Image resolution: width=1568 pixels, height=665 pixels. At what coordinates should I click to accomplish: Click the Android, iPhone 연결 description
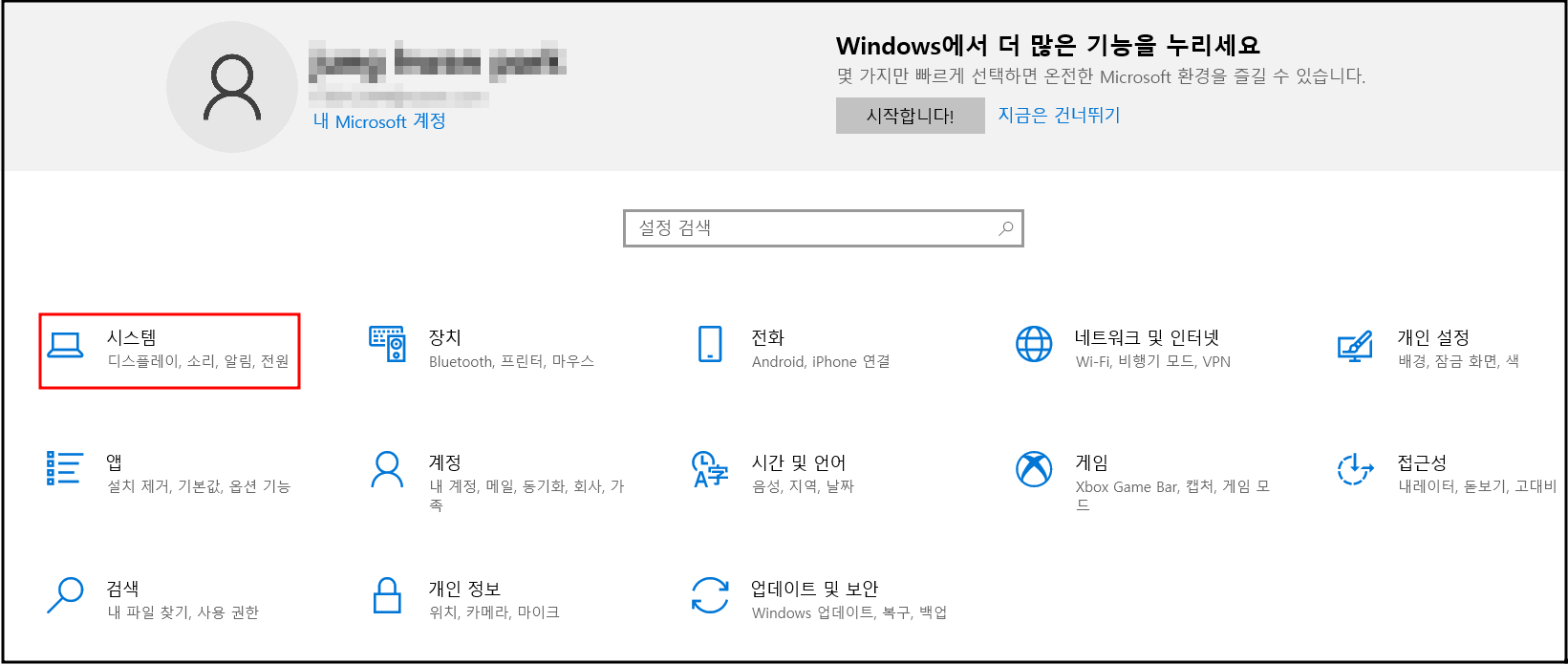click(821, 361)
